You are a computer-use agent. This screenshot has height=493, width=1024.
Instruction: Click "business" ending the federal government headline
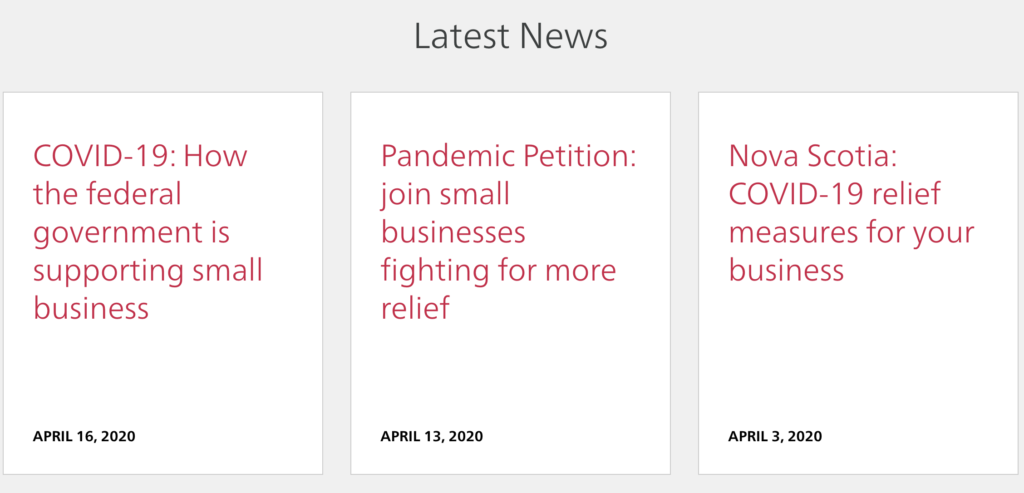[91, 309]
